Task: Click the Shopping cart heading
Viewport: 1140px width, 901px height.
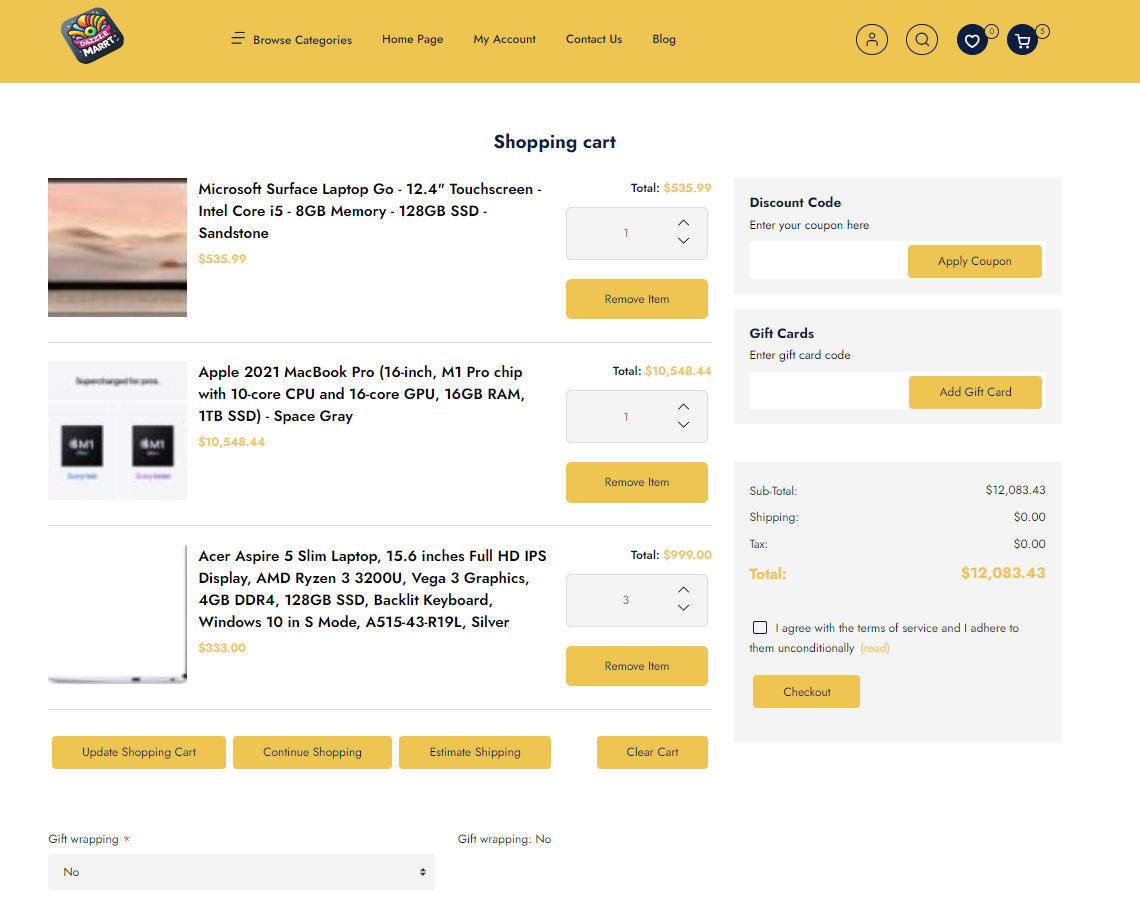Action: click(x=555, y=142)
